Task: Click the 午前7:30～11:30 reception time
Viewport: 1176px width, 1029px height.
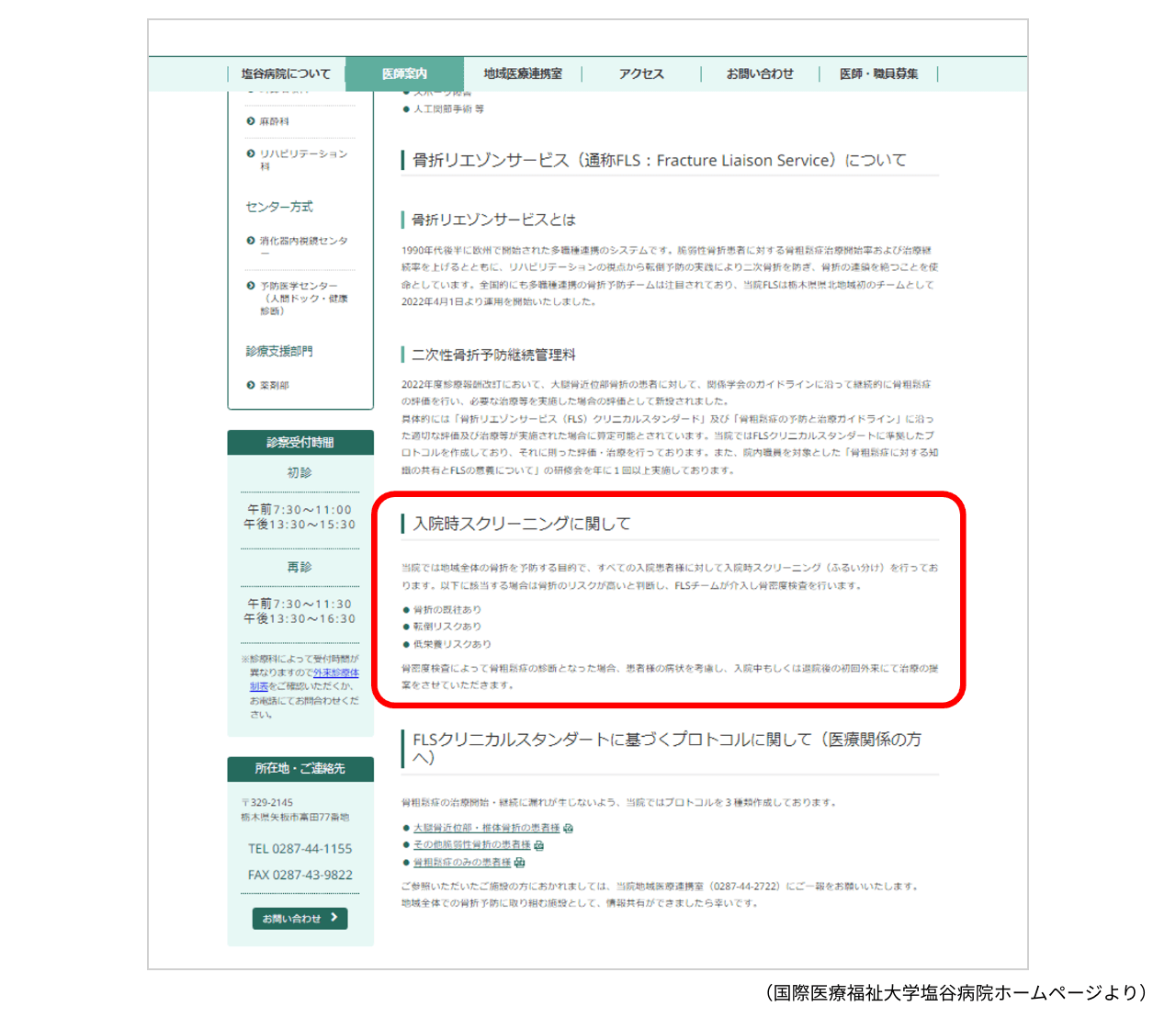Action: click(300, 604)
